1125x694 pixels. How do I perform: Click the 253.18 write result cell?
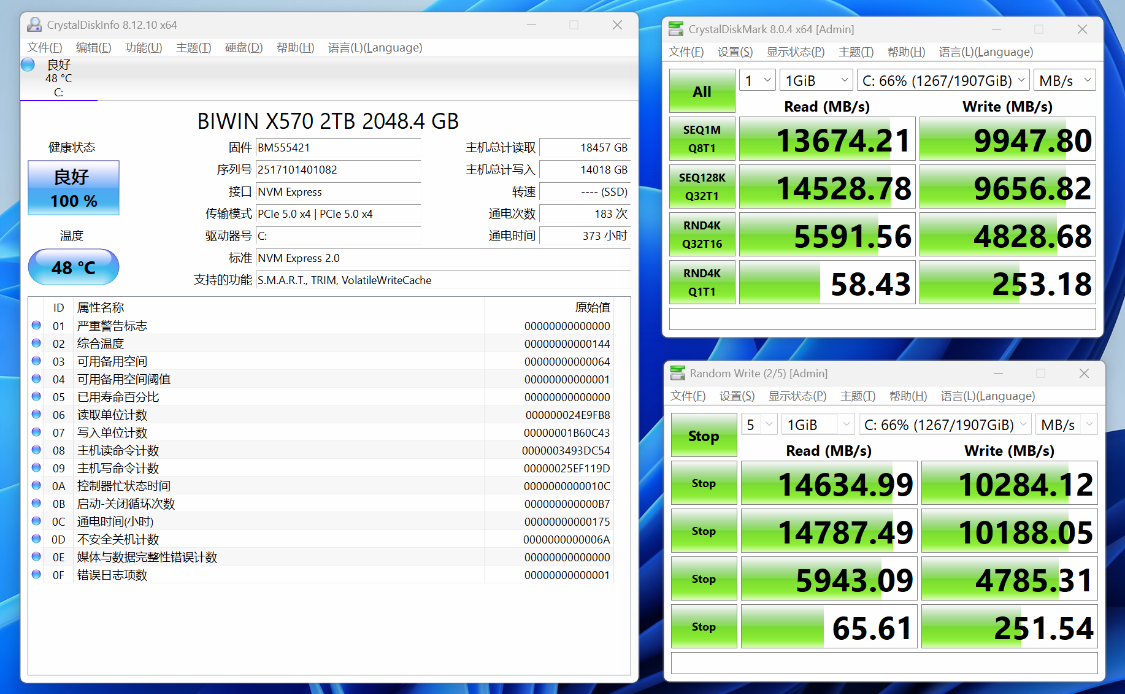pos(1007,282)
